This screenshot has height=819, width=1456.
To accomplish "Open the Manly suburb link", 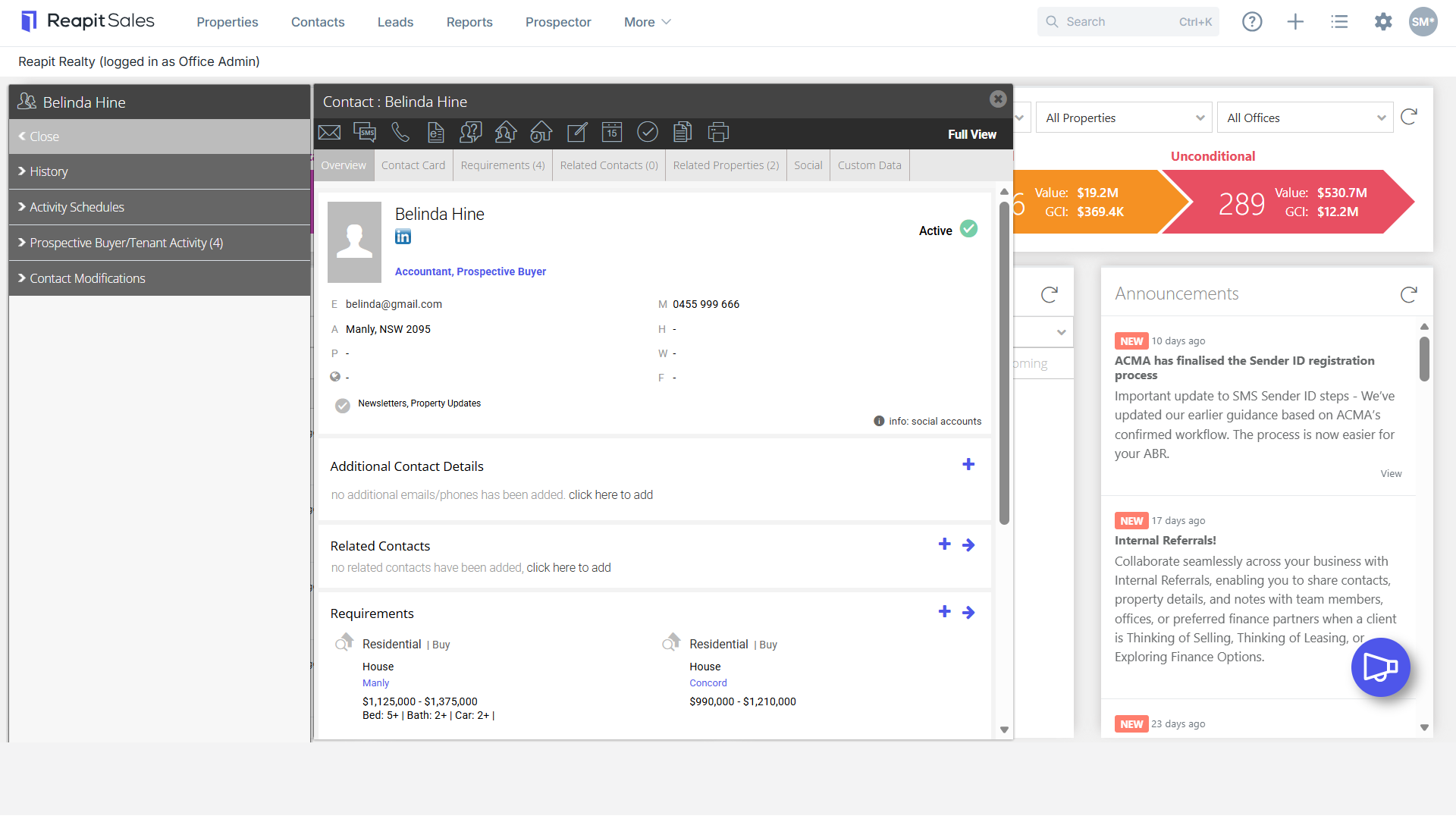I will [375, 682].
